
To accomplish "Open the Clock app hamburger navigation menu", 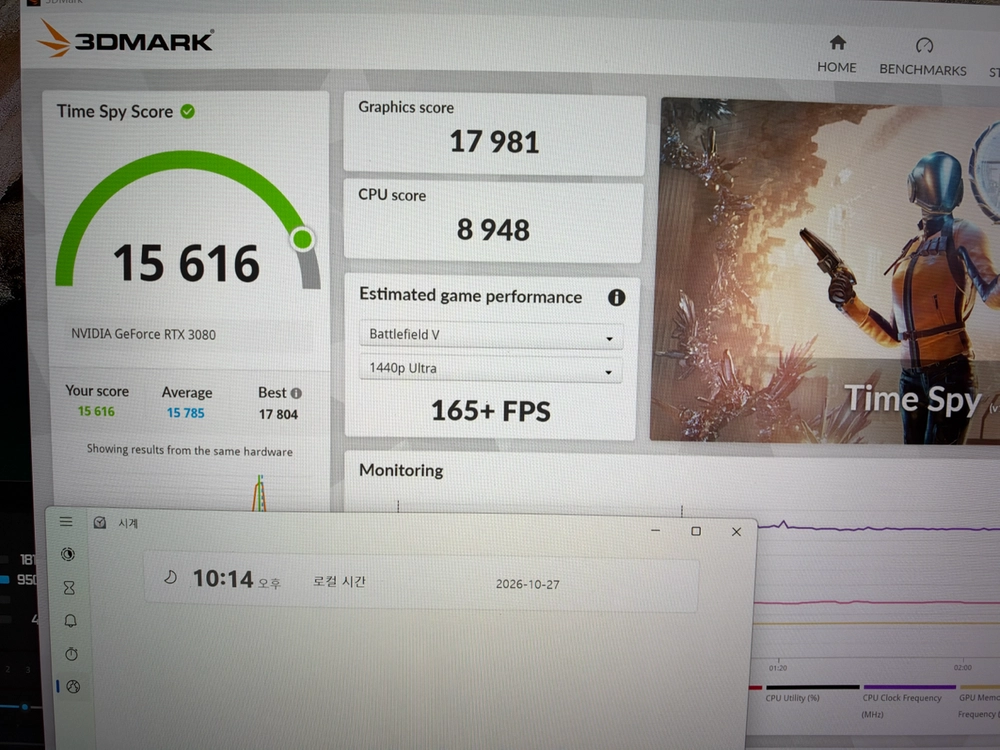I will tap(66, 522).
